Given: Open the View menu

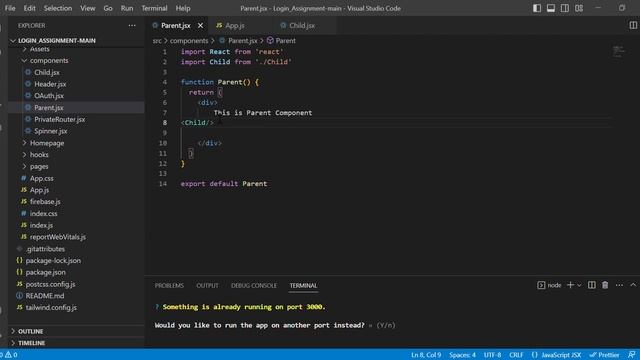Looking at the screenshot, I should [x=87, y=8].
